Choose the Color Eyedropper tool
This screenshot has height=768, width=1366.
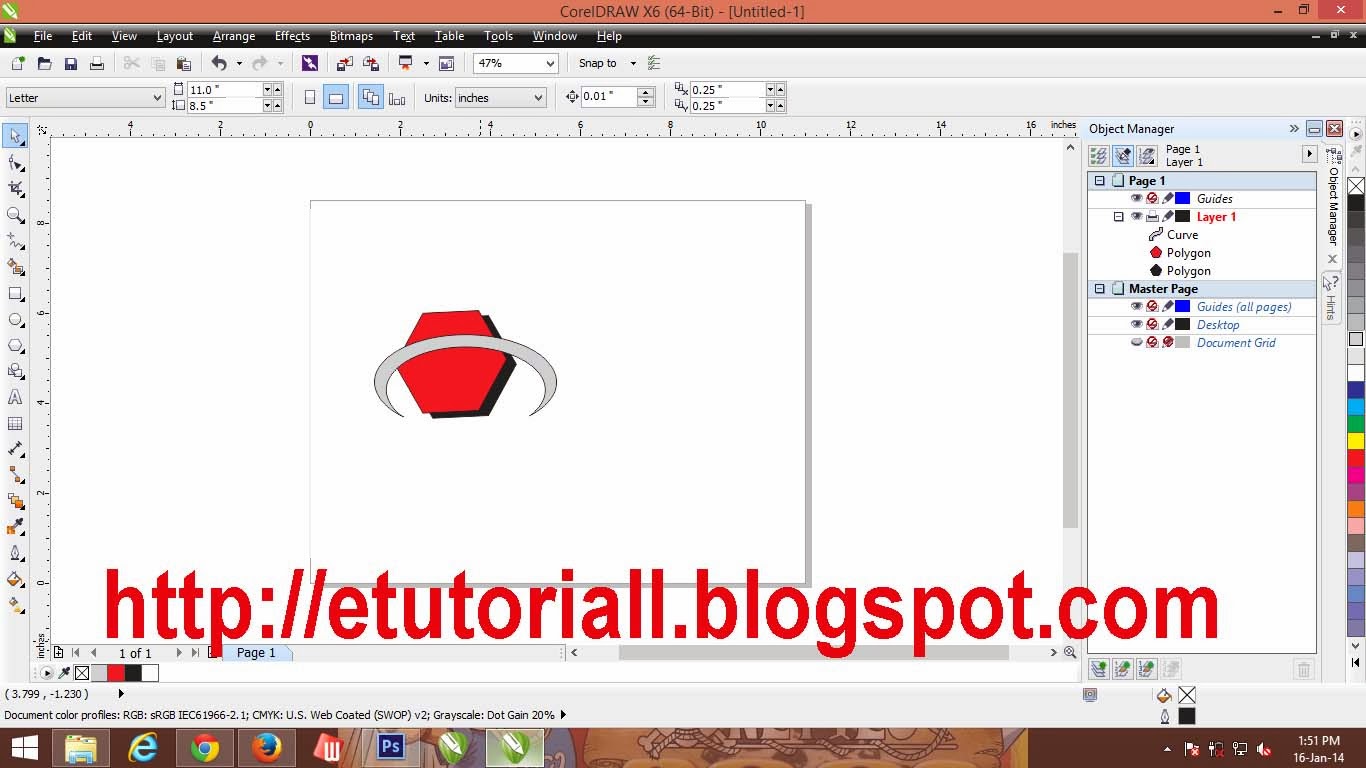(x=15, y=527)
